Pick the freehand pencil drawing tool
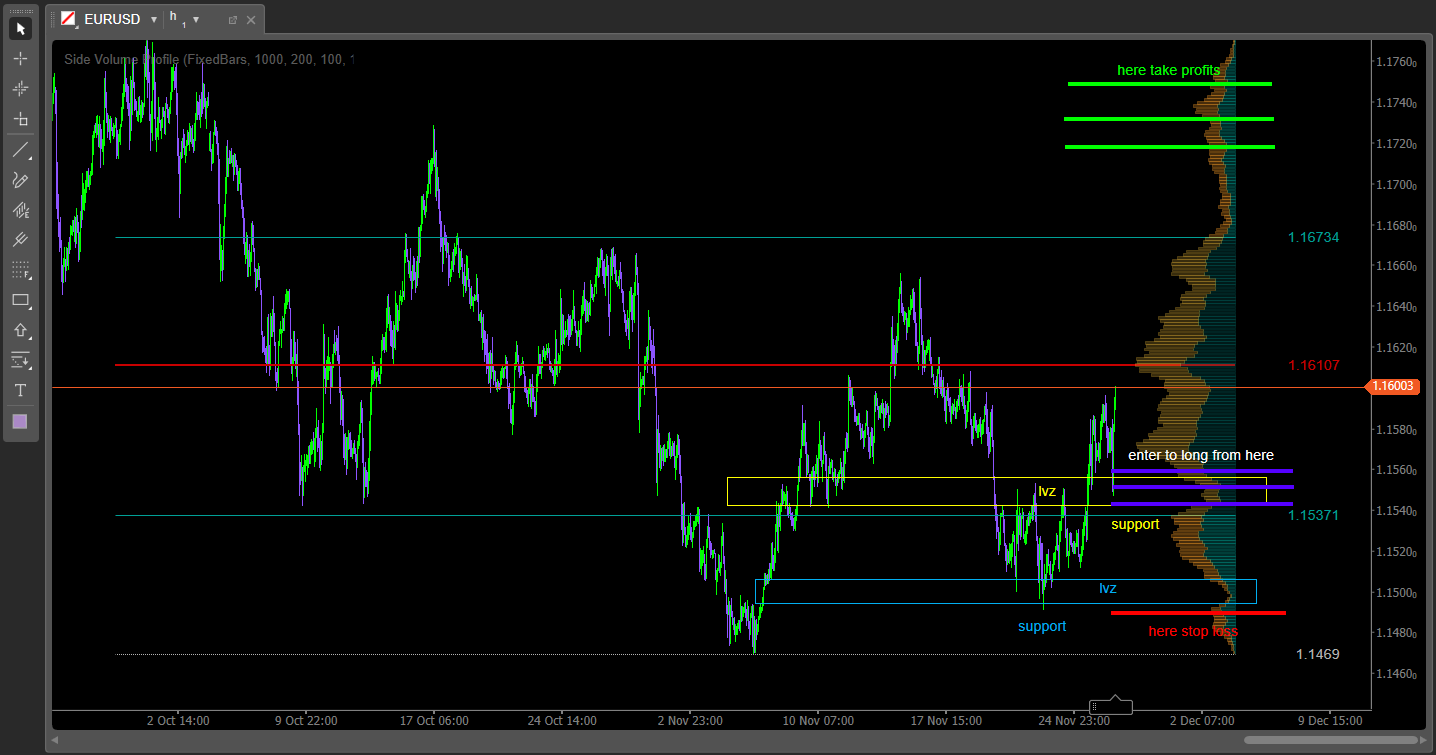Viewport: 1436px width, 755px height. (x=20, y=180)
